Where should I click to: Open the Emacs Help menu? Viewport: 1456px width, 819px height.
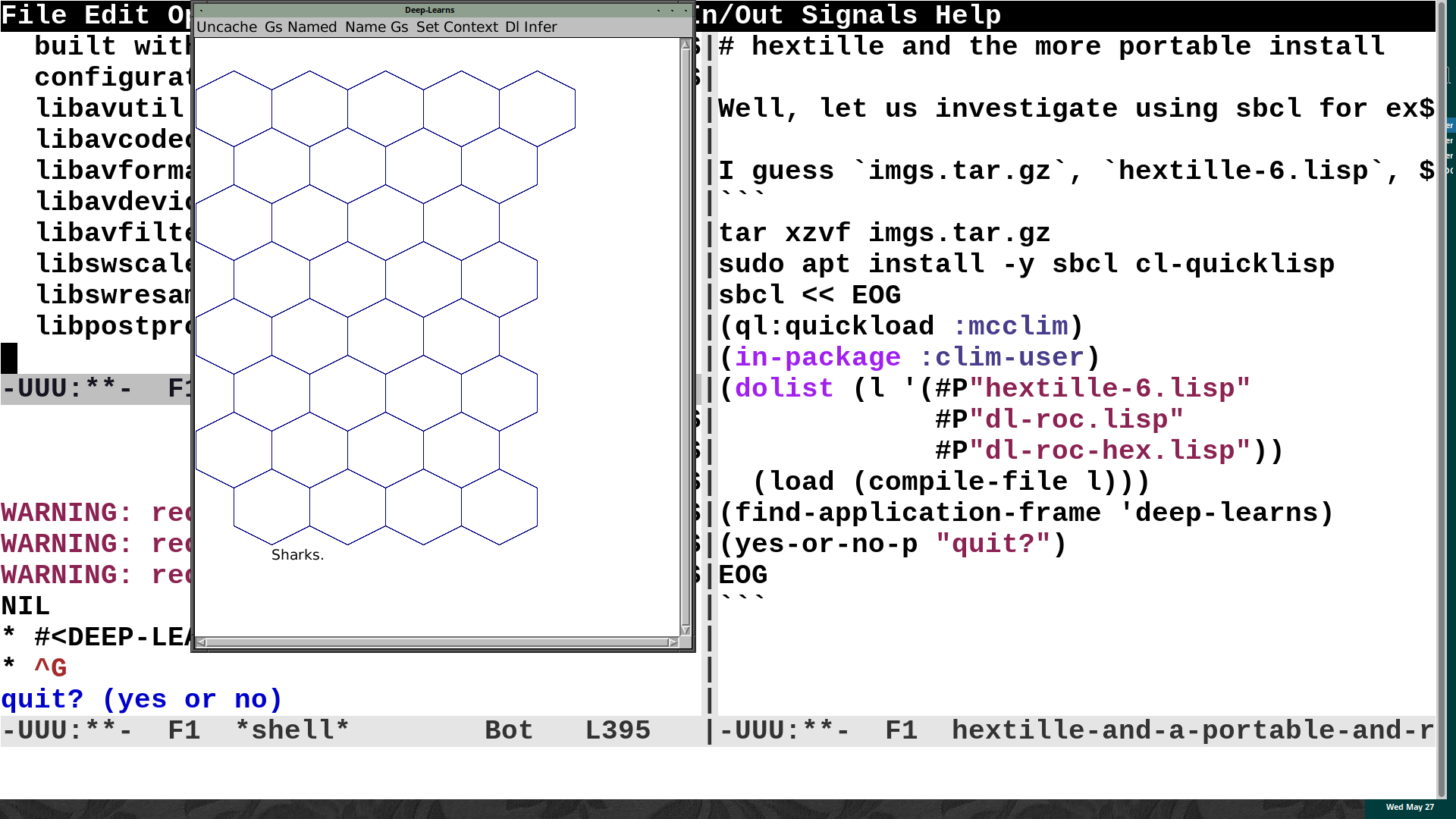pos(968,15)
